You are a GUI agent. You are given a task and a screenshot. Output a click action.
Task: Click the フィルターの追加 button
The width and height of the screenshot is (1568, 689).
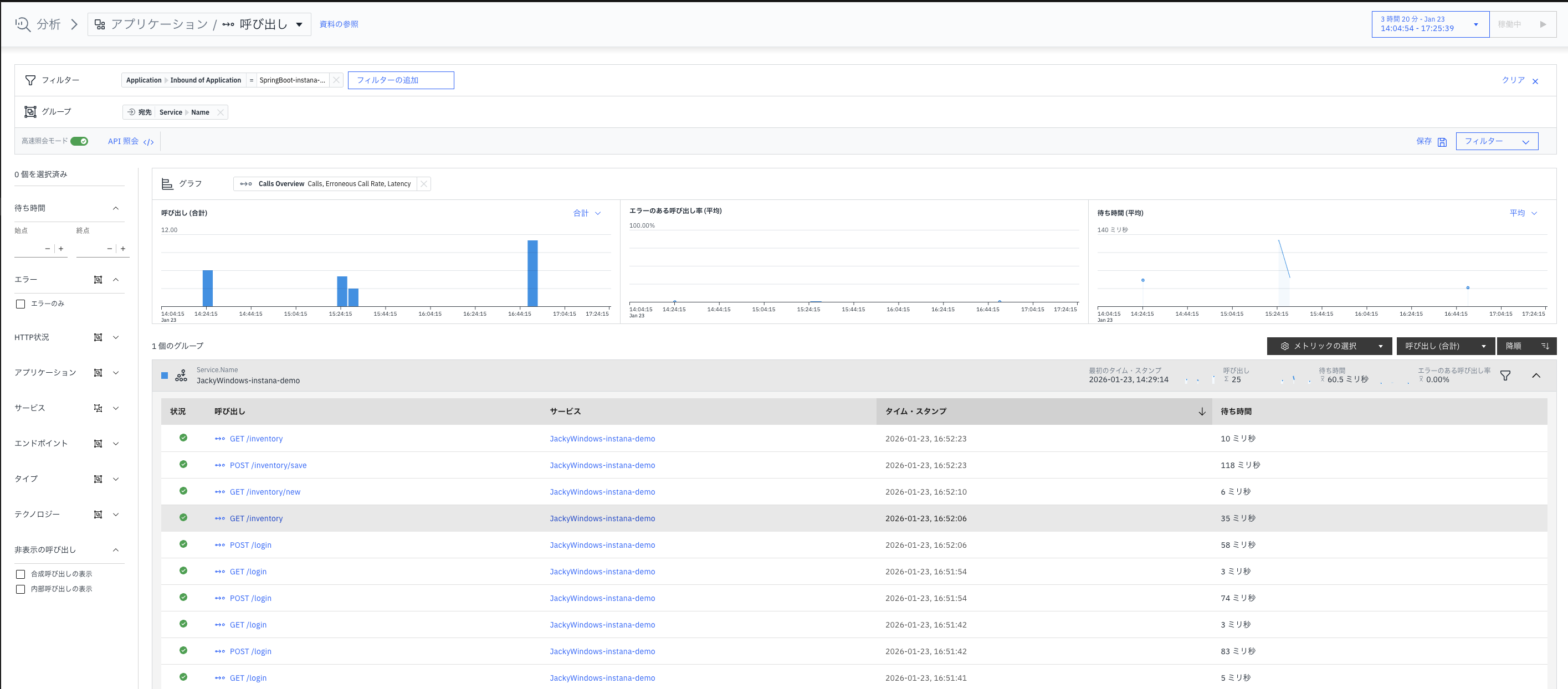click(x=401, y=80)
